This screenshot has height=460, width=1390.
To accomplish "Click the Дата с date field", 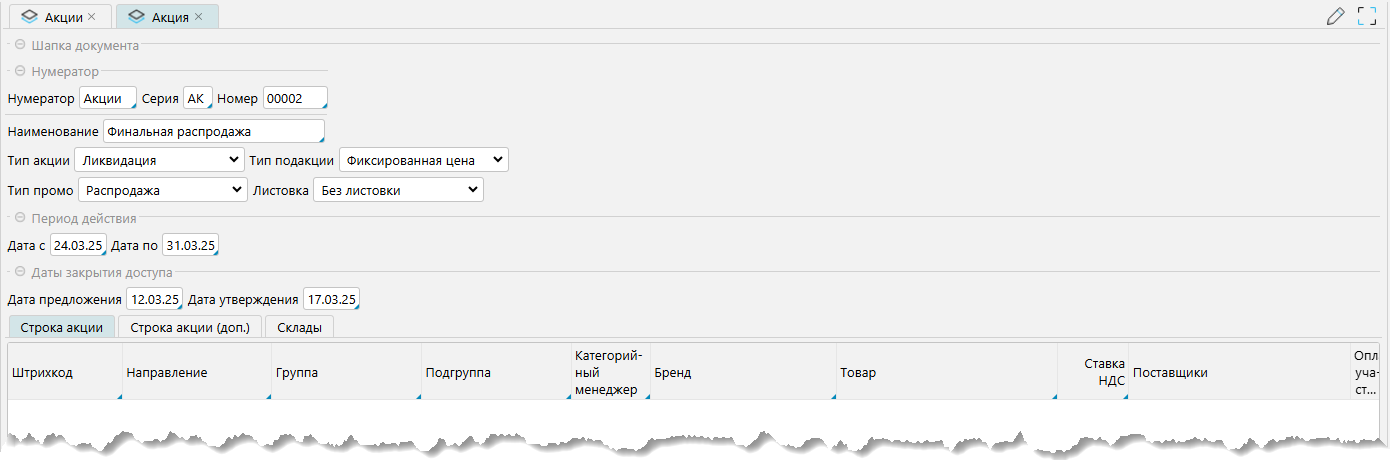I will 79,245.
